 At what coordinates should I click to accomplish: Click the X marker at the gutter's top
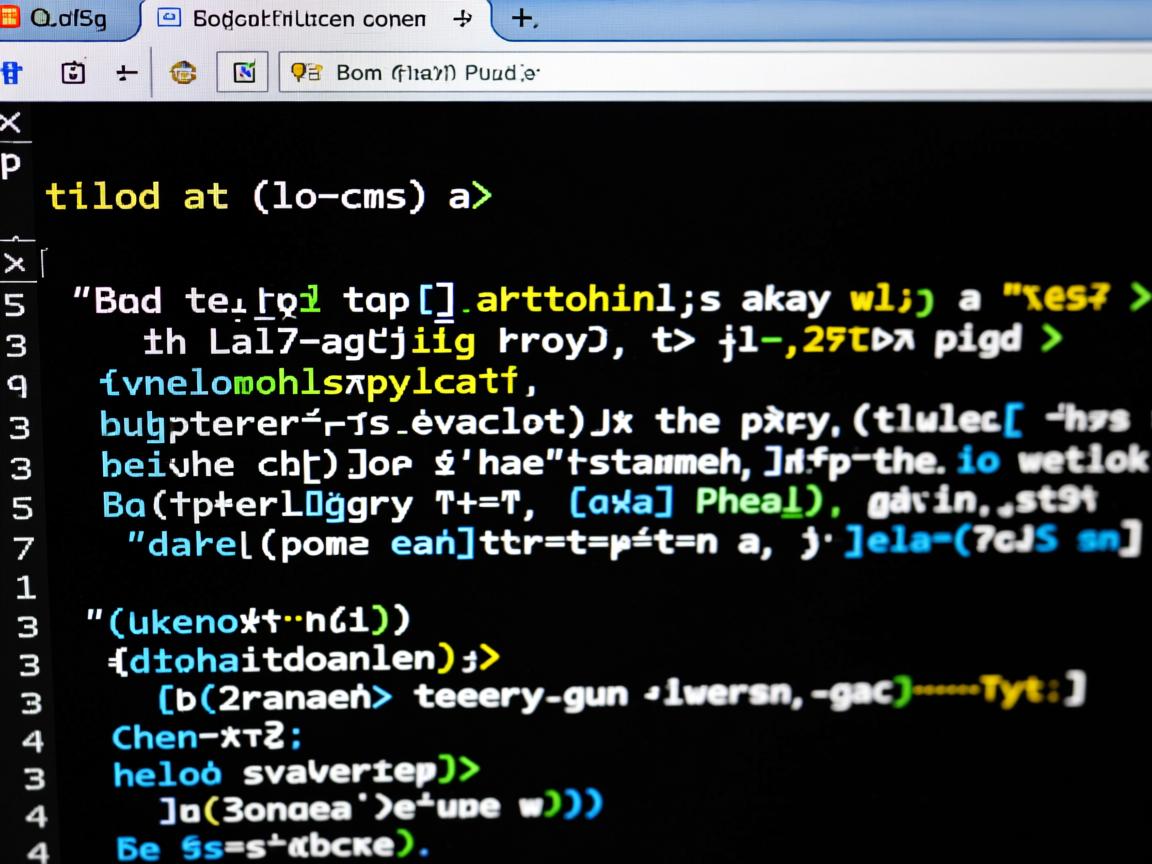coord(11,123)
